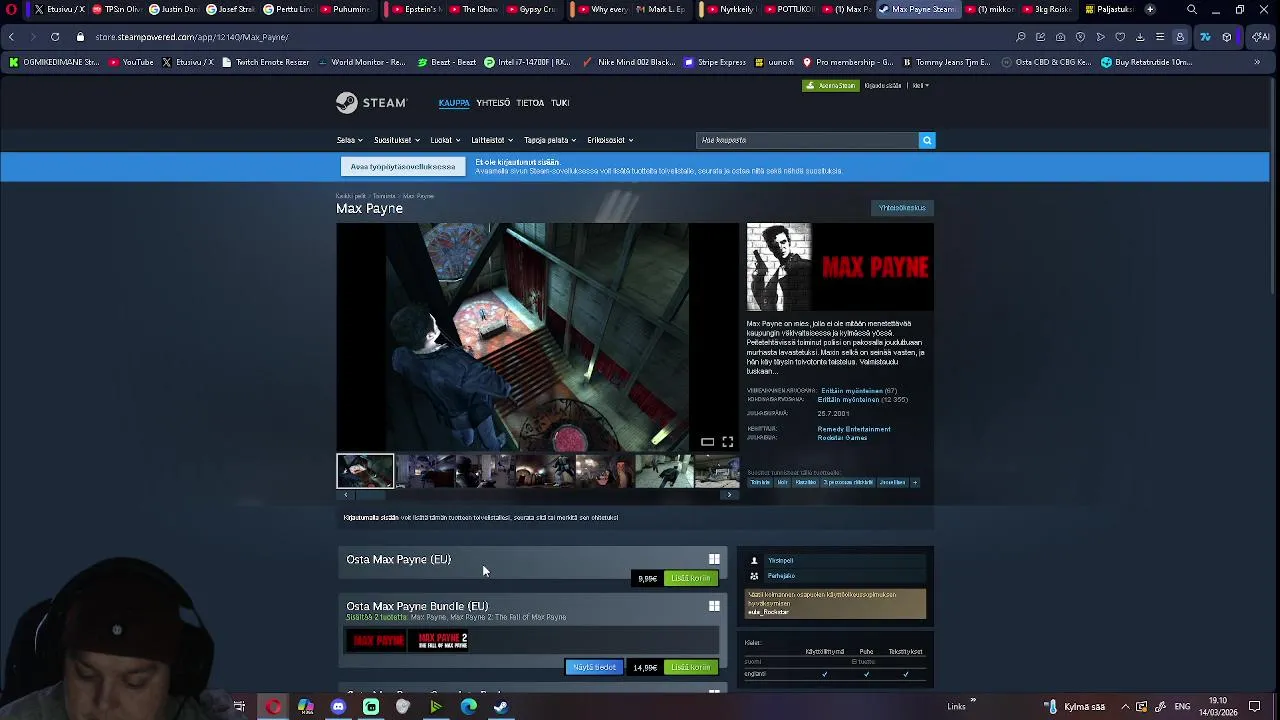
Task: Click the left arrow of screenshot strip
Action: click(x=346, y=495)
